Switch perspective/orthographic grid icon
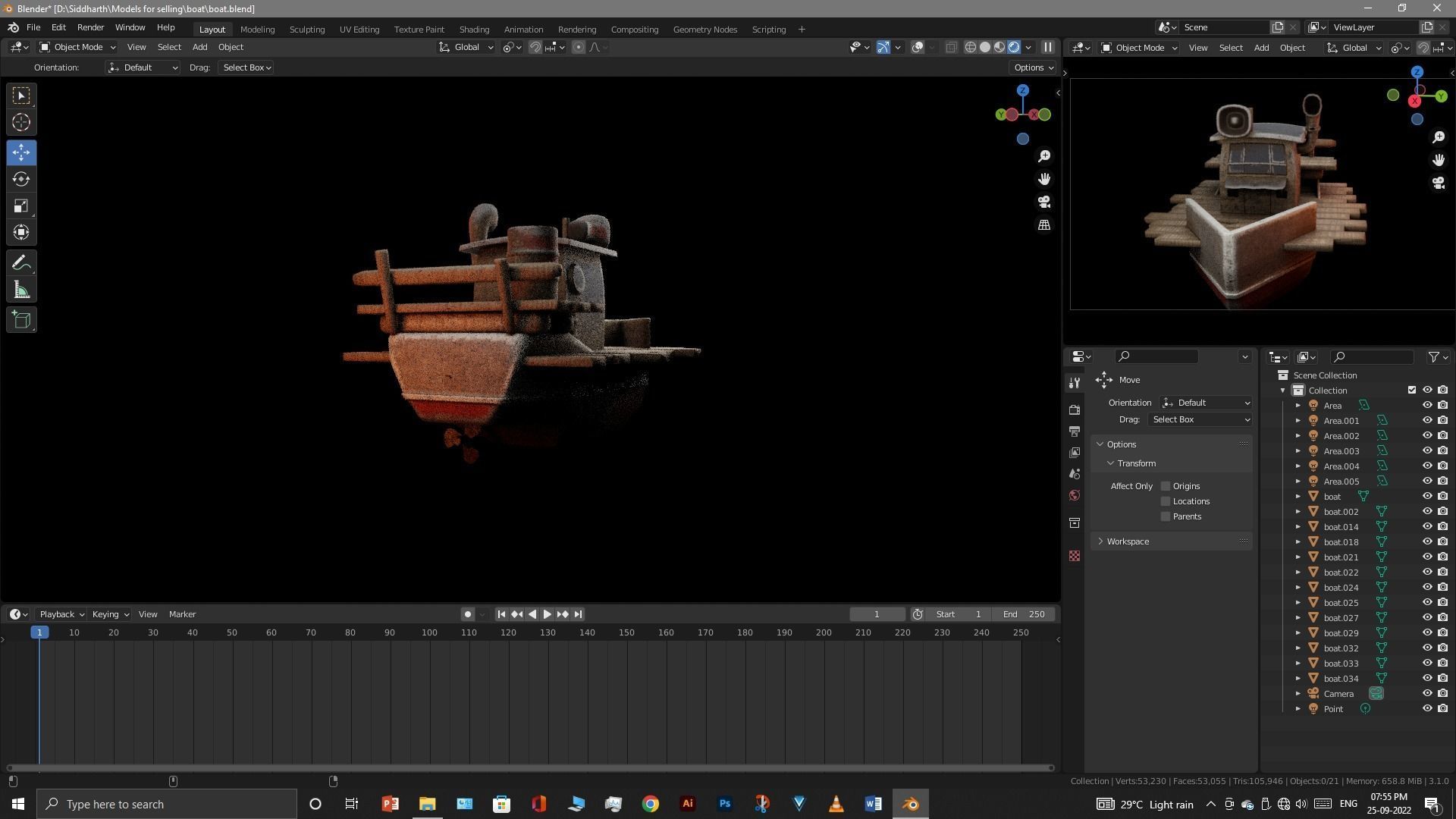Screen dimensions: 1456x819 [1044, 225]
